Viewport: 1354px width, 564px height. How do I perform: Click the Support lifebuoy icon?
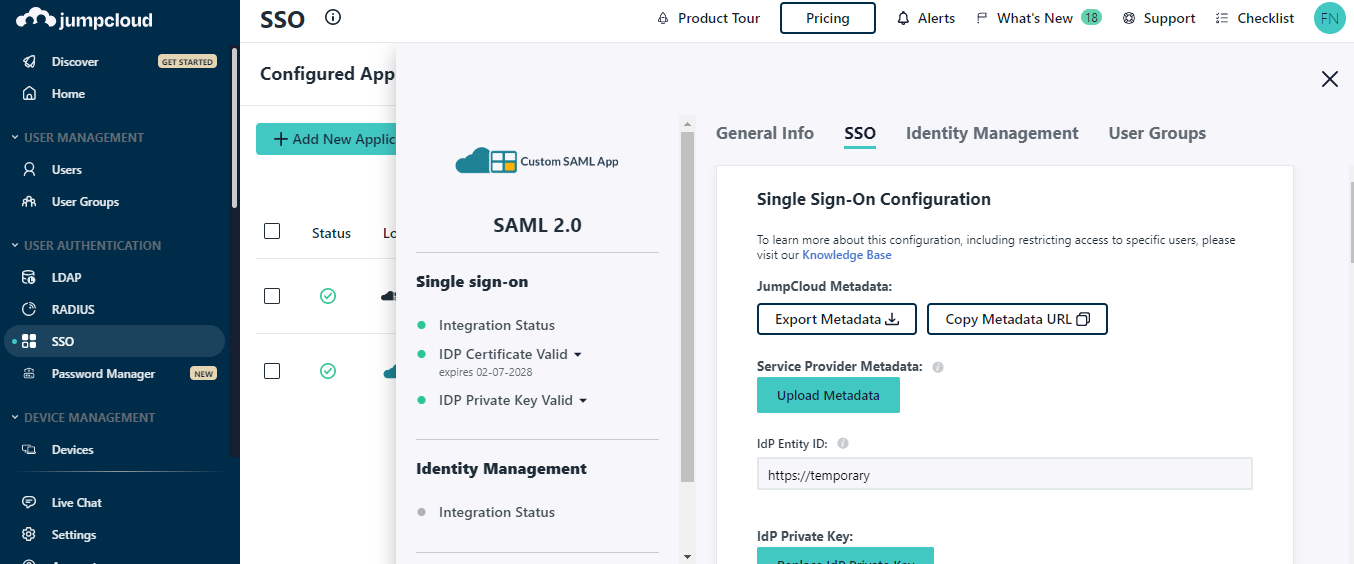[1129, 18]
